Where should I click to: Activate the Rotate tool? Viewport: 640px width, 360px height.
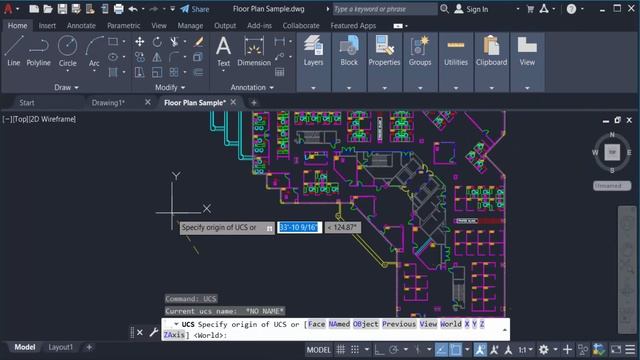(157, 42)
